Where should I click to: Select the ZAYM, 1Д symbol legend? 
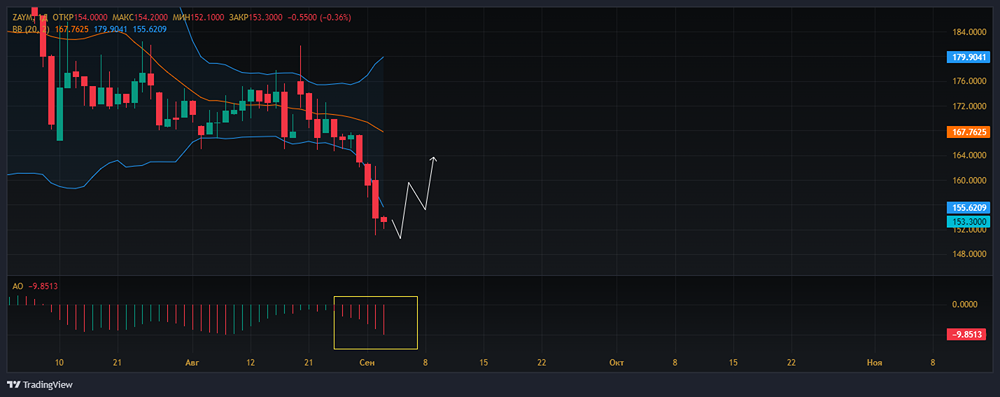click(x=30, y=17)
